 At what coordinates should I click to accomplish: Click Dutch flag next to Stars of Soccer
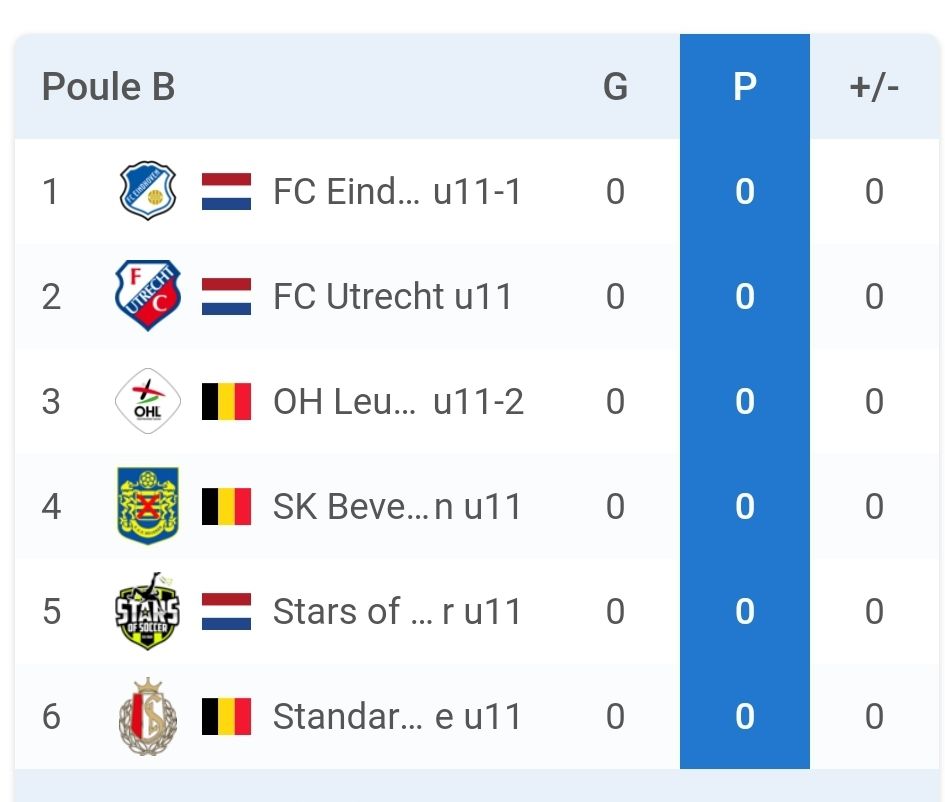pyautogui.click(x=226, y=611)
